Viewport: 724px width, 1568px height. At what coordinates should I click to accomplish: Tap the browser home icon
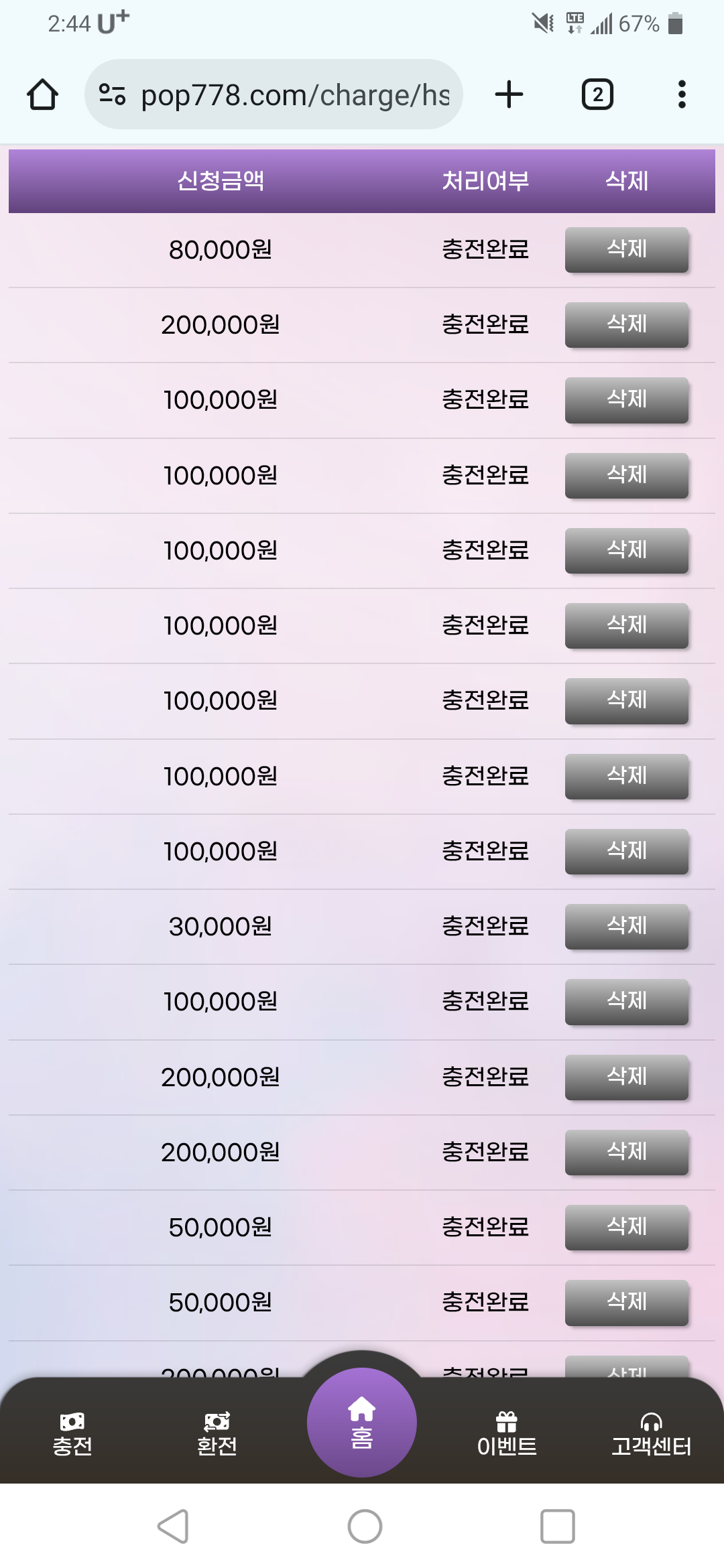click(x=42, y=94)
